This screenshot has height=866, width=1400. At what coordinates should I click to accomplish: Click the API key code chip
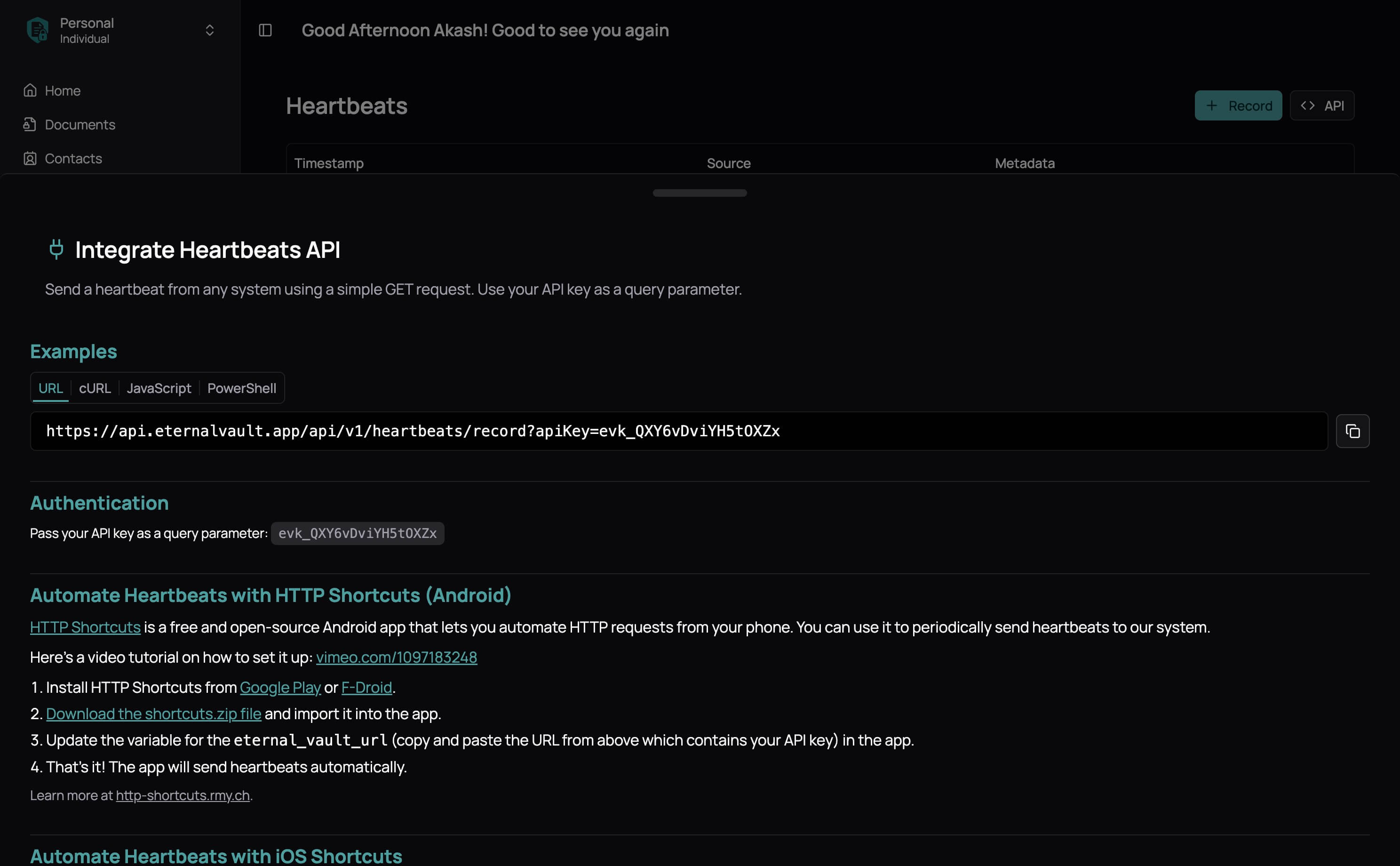357,533
